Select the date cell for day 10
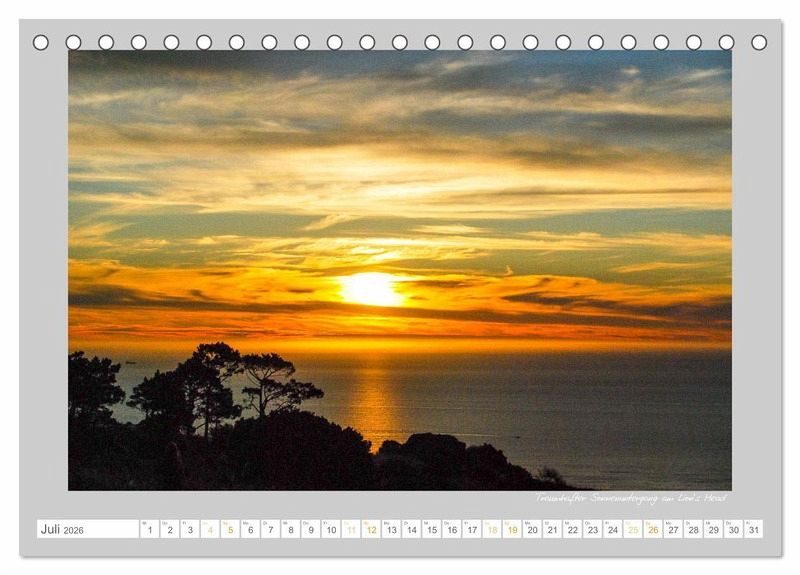The width and height of the screenshot is (800, 575). (331, 529)
